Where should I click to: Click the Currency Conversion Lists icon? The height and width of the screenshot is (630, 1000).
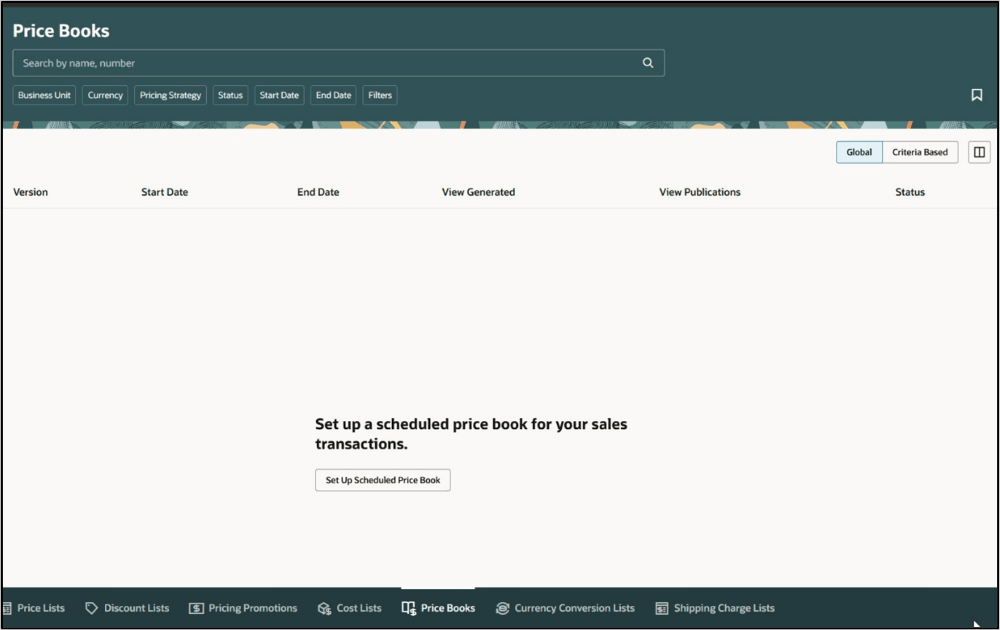tap(503, 608)
